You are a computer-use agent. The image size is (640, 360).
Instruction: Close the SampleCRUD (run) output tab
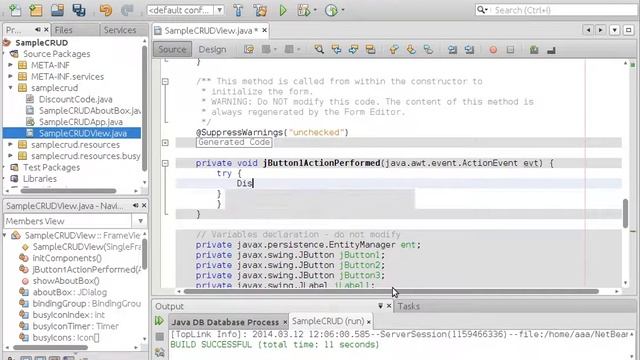[x=369, y=322]
